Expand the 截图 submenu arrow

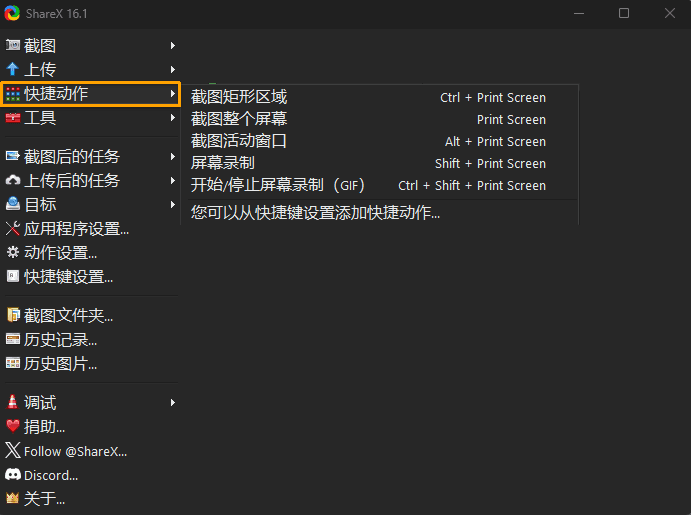pos(173,45)
